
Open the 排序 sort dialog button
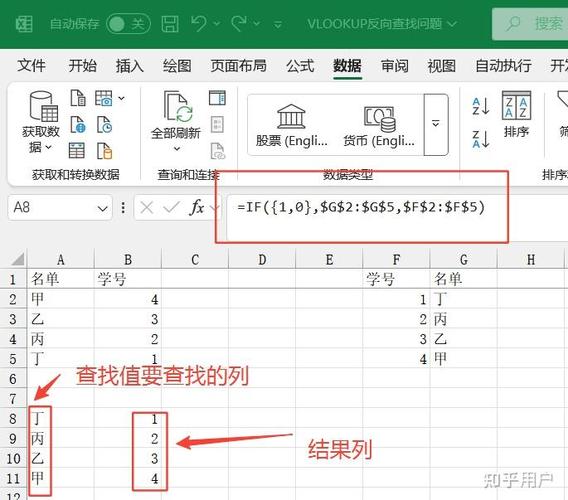tap(516, 114)
